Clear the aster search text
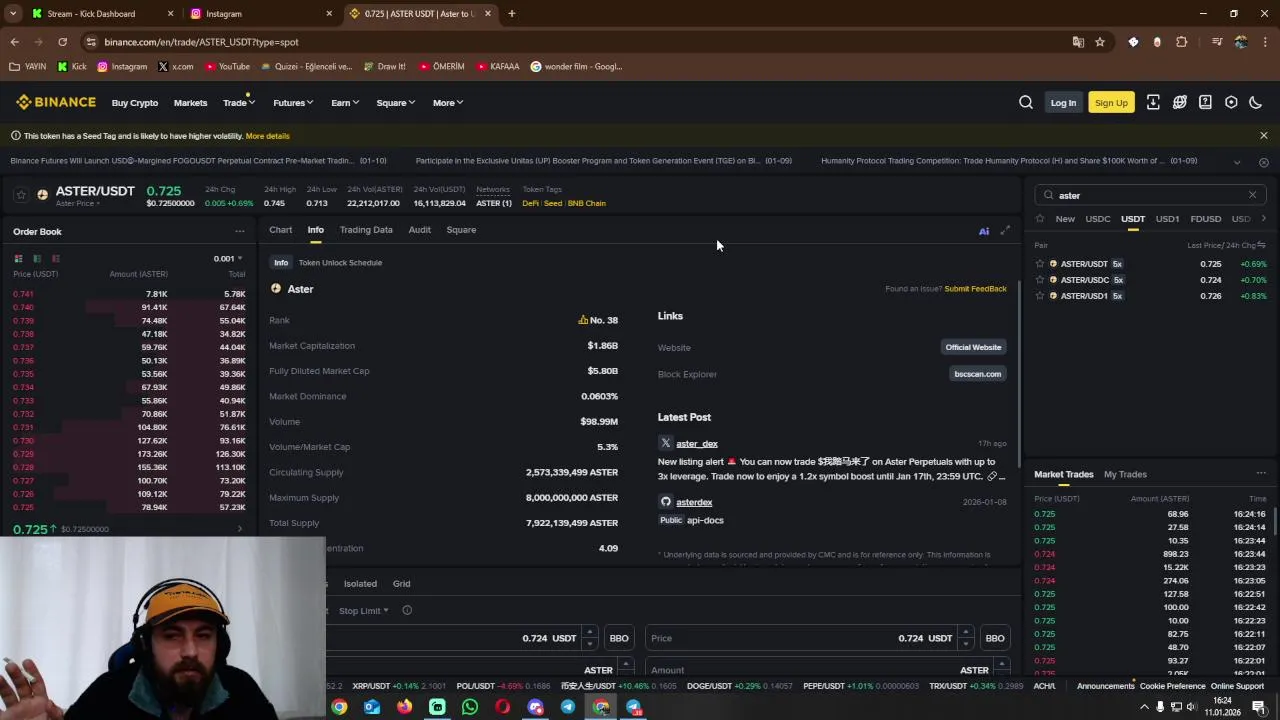Viewport: 1280px width, 720px height. (x=1252, y=195)
